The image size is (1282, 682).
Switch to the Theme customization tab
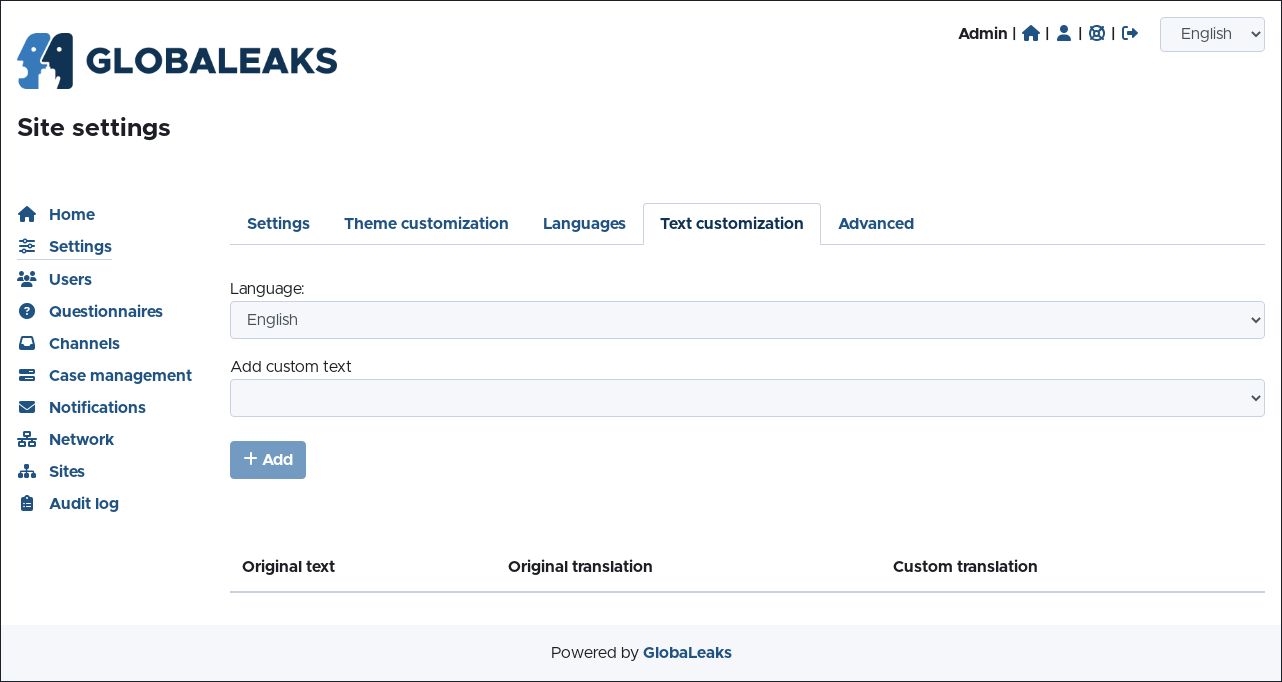tap(426, 224)
